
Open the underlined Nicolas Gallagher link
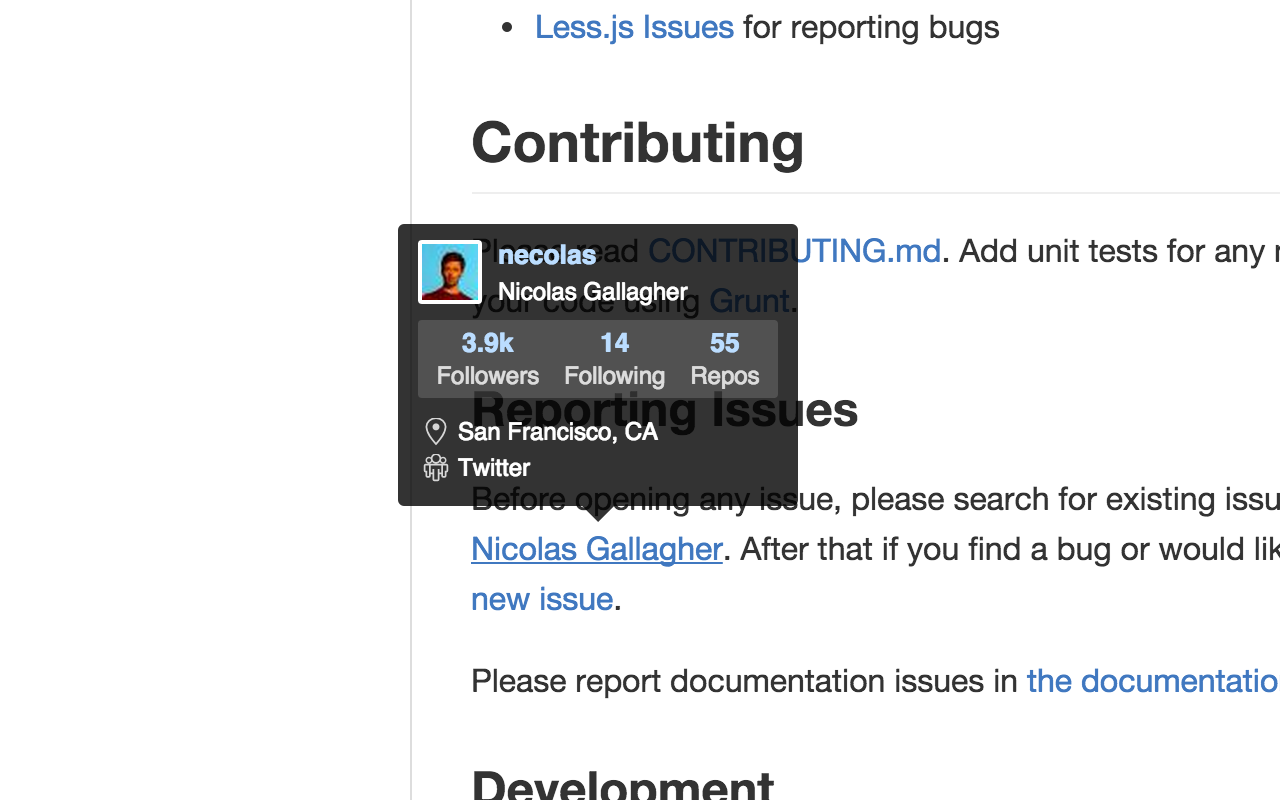pyautogui.click(x=597, y=549)
